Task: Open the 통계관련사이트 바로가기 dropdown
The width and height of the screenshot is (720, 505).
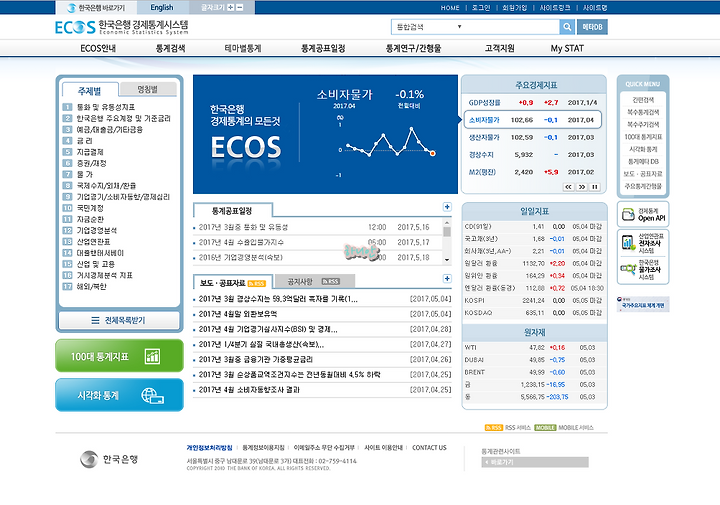Action: [535, 462]
